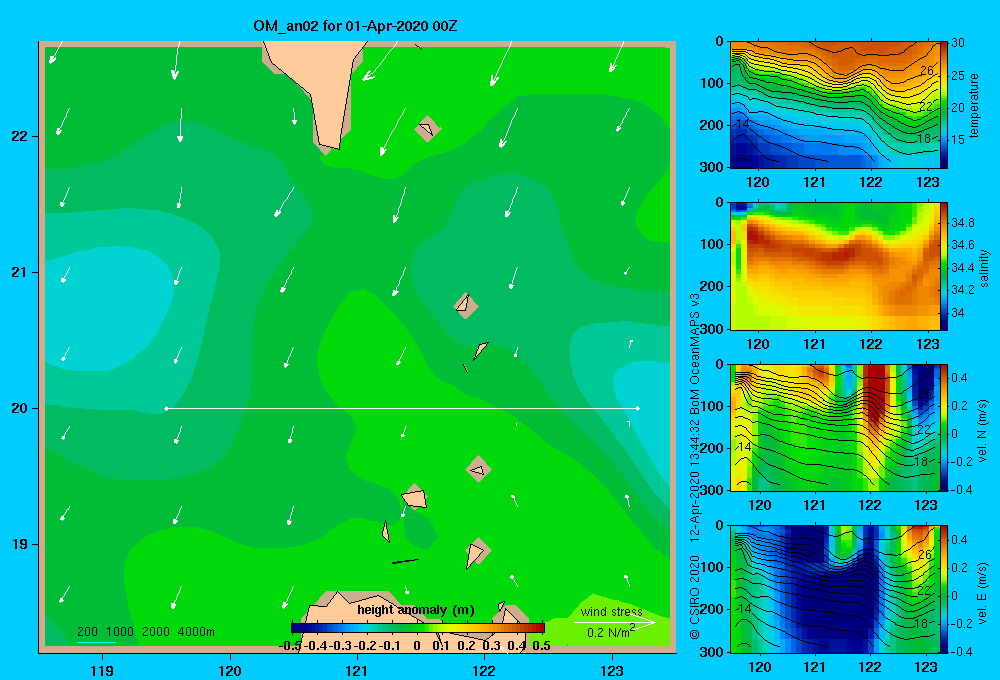The height and width of the screenshot is (680, 1000).
Task: Click longitude tick label 122 under the main map
Action: click(x=484, y=671)
